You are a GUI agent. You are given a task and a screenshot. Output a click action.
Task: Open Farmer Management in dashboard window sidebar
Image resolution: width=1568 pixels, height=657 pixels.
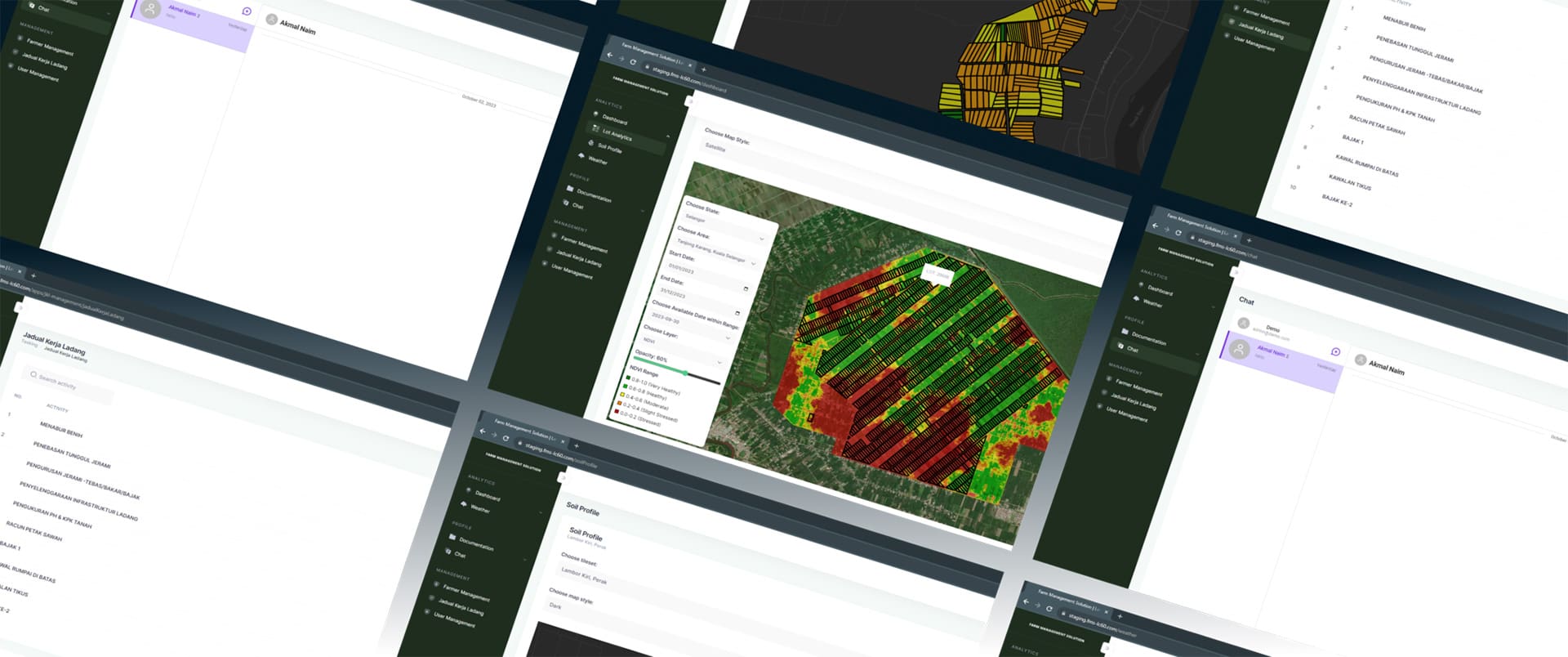click(584, 244)
